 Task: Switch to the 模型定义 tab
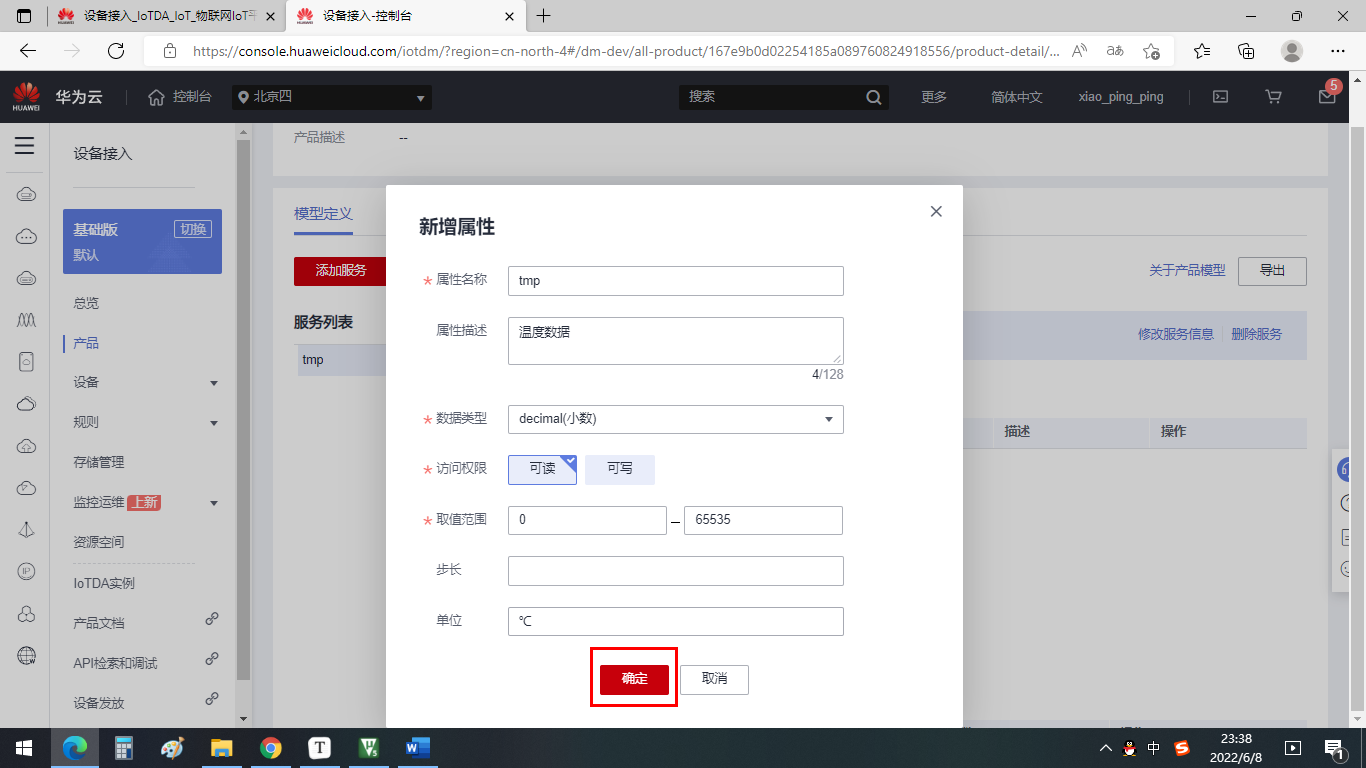point(323,214)
